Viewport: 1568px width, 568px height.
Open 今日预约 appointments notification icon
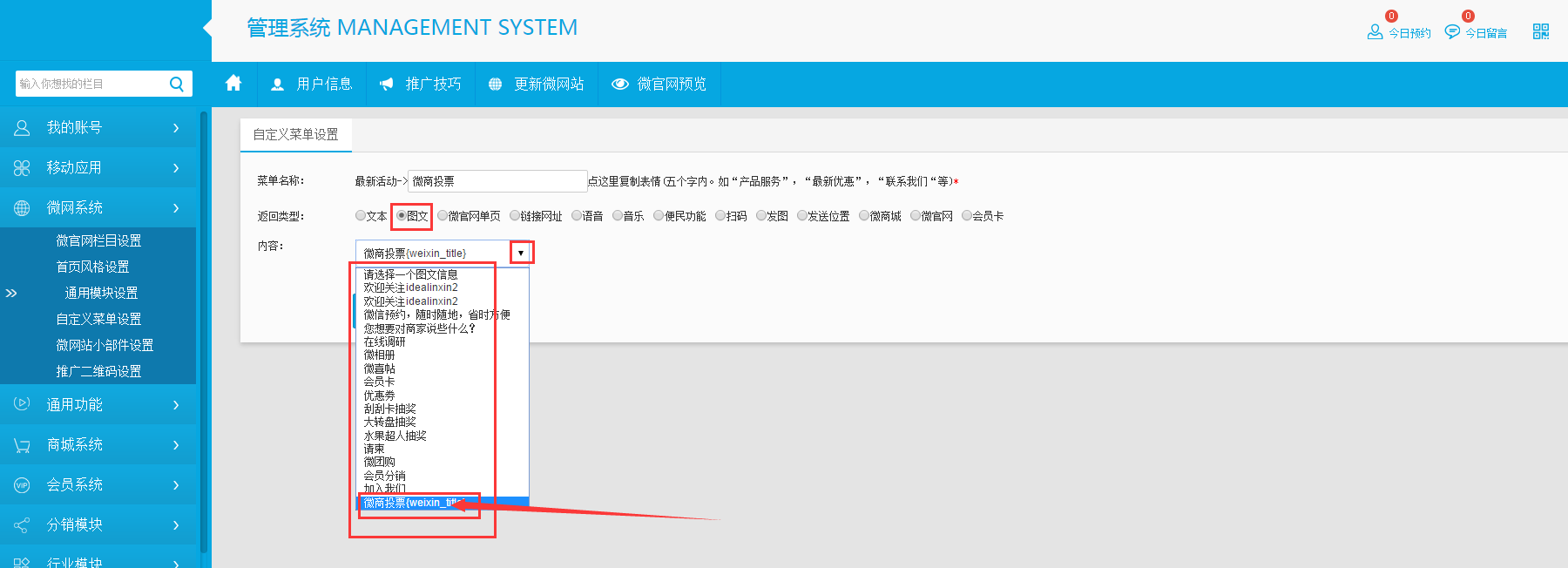coord(1375,32)
